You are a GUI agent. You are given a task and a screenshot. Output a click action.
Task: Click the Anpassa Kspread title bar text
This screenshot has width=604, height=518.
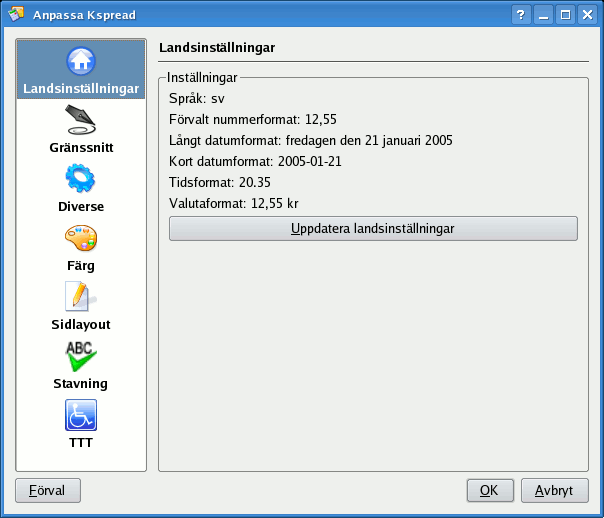[x=86, y=15]
